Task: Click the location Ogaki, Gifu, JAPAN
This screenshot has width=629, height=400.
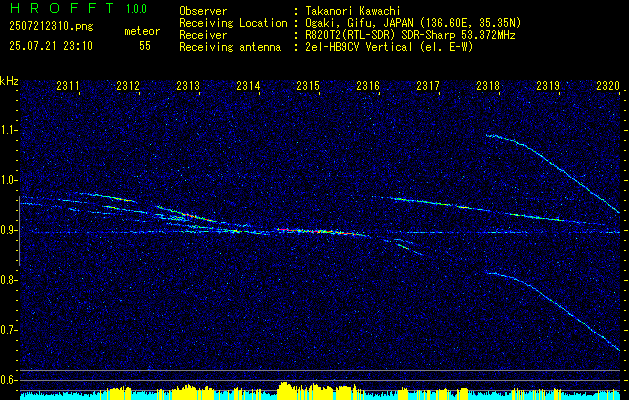Action: point(359,23)
